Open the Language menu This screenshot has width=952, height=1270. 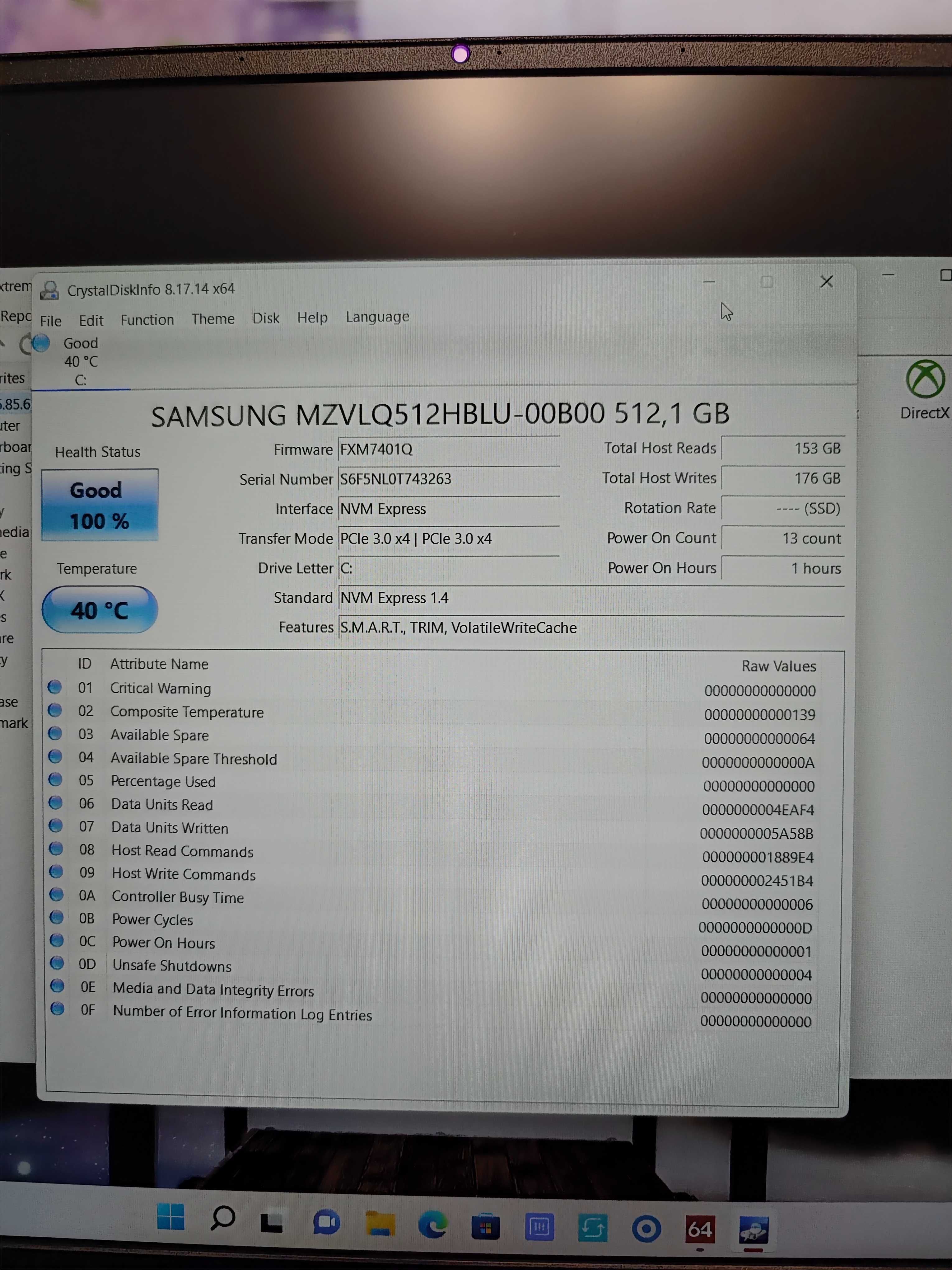coord(377,317)
